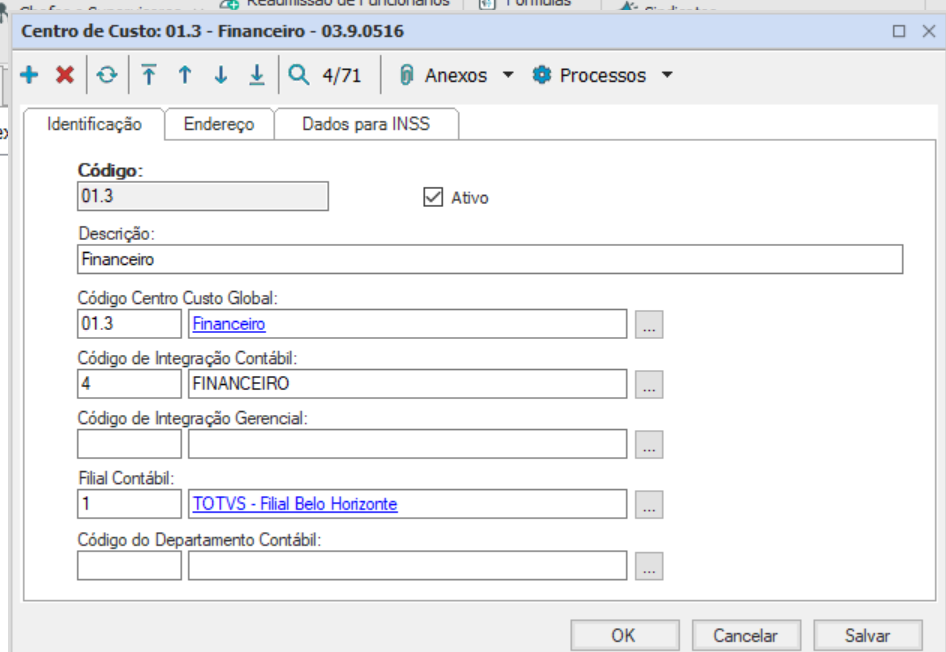Uncheck the Ativo checkbox
The height and width of the screenshot is (652, 946).
pyautogui.click(x=433, y=197)
